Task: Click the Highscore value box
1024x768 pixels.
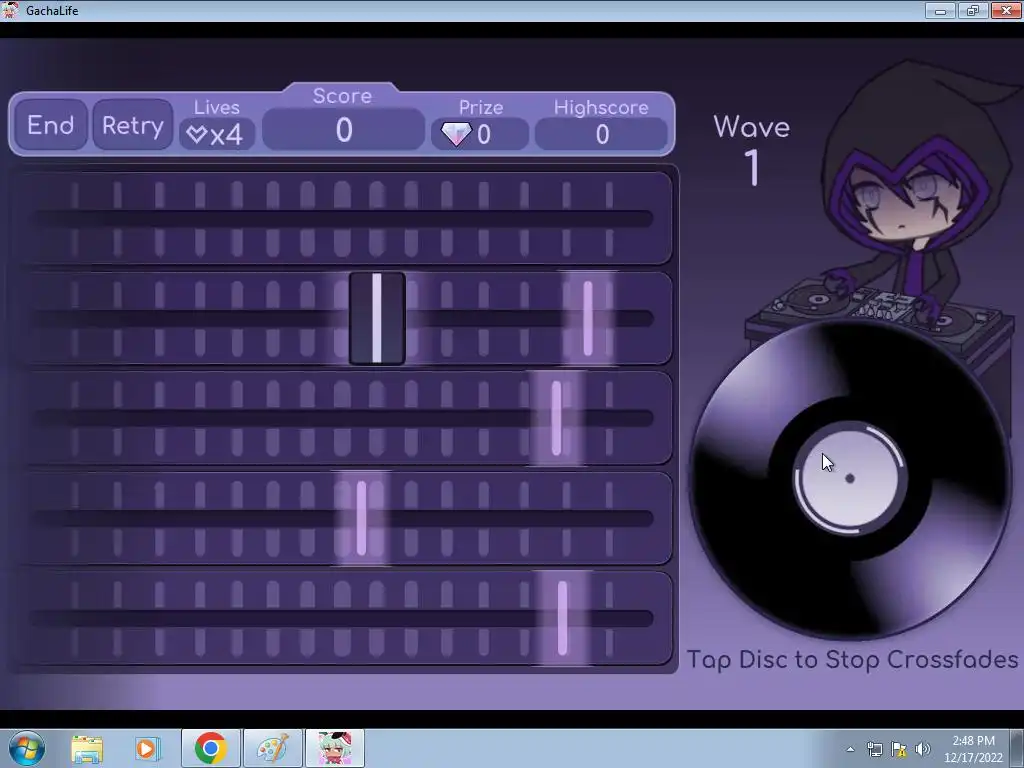Action: [x=601, y=135]
